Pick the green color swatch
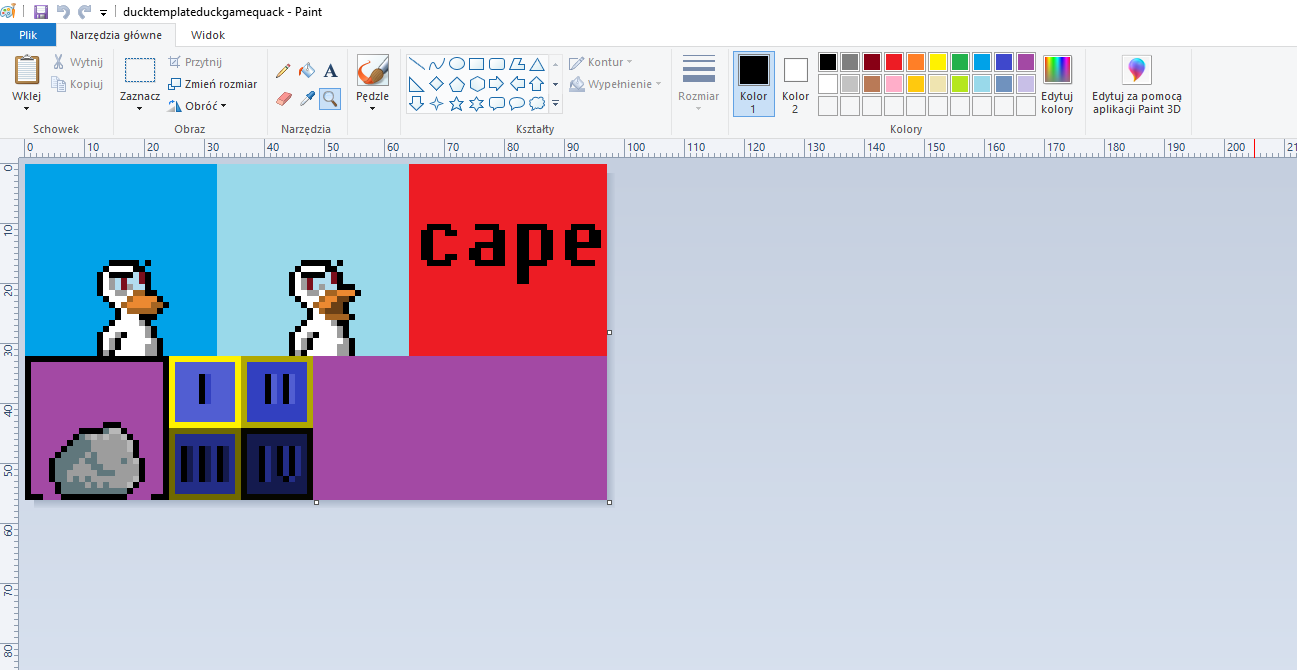 pos(960,62)
